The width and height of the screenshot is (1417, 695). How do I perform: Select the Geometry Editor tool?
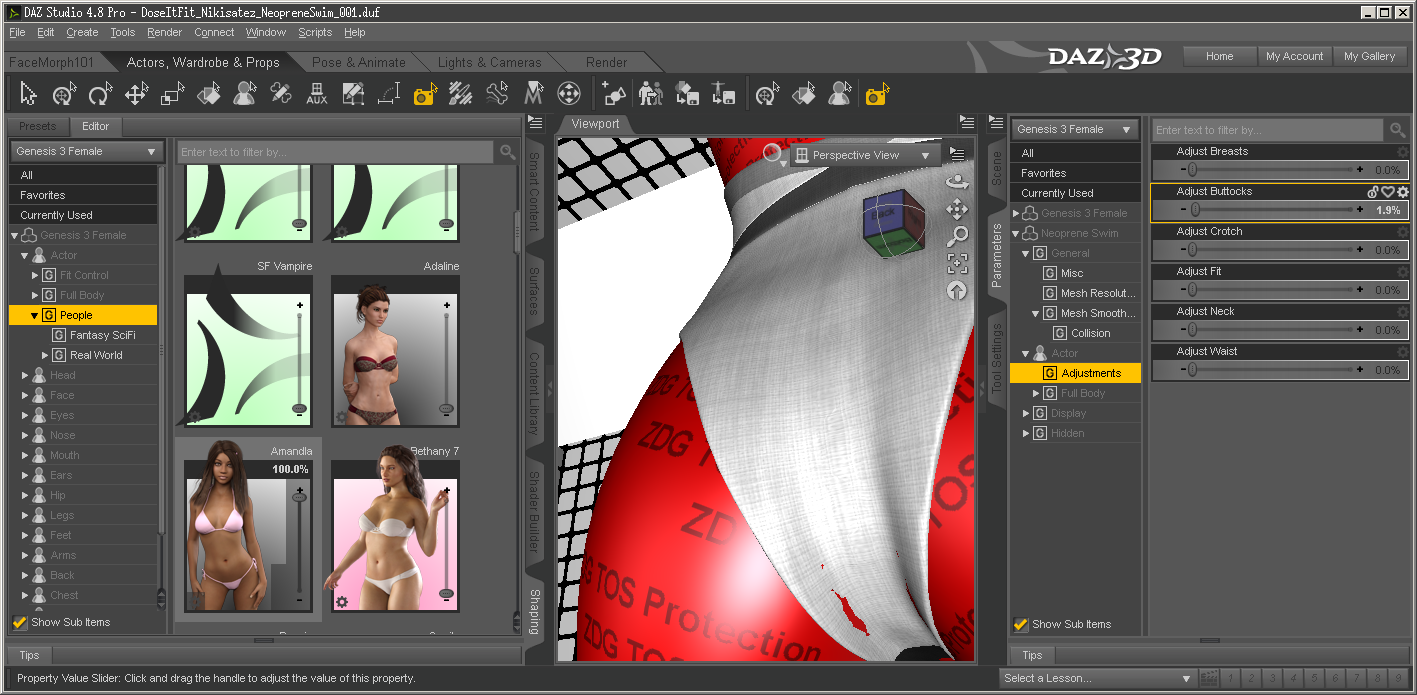(353, 95)
